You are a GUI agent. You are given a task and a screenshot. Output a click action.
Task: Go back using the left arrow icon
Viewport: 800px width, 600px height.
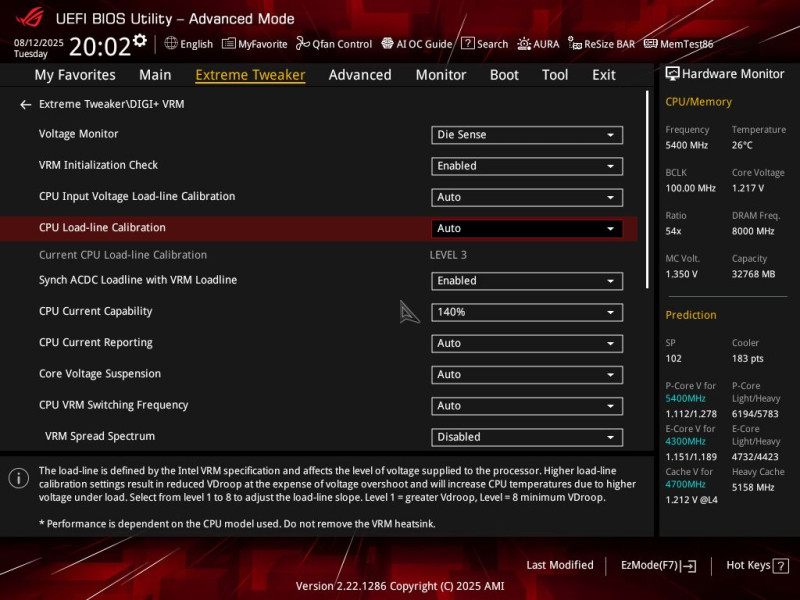(26, 105)
